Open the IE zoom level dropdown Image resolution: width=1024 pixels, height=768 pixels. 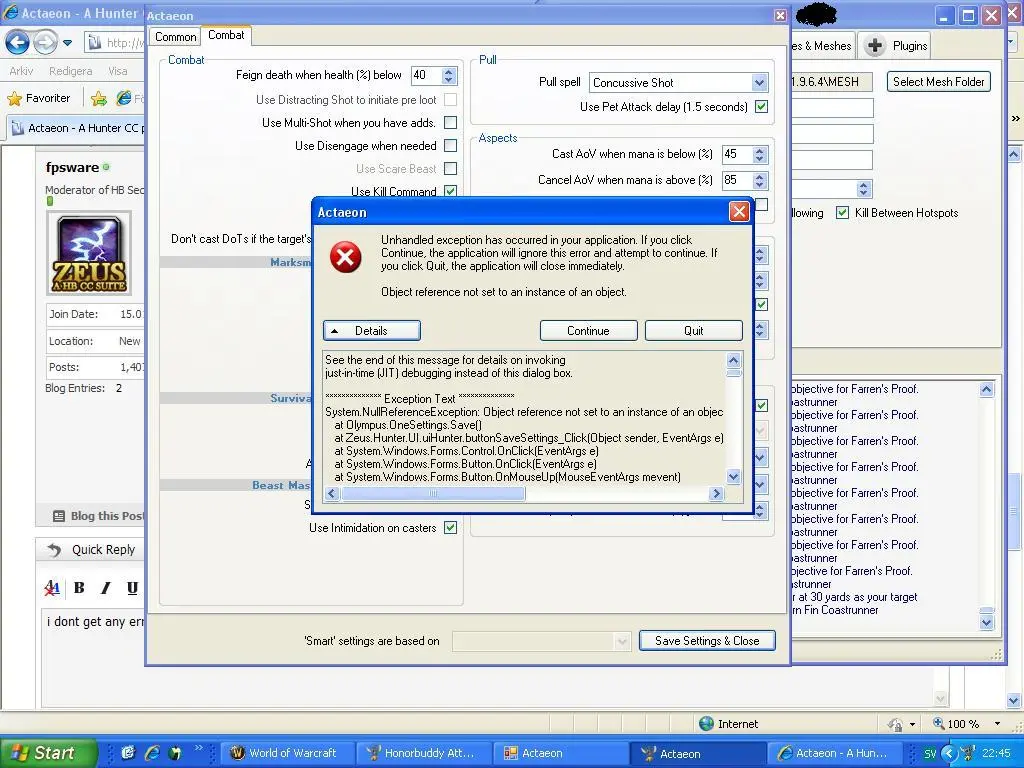[x=997, y=724]
